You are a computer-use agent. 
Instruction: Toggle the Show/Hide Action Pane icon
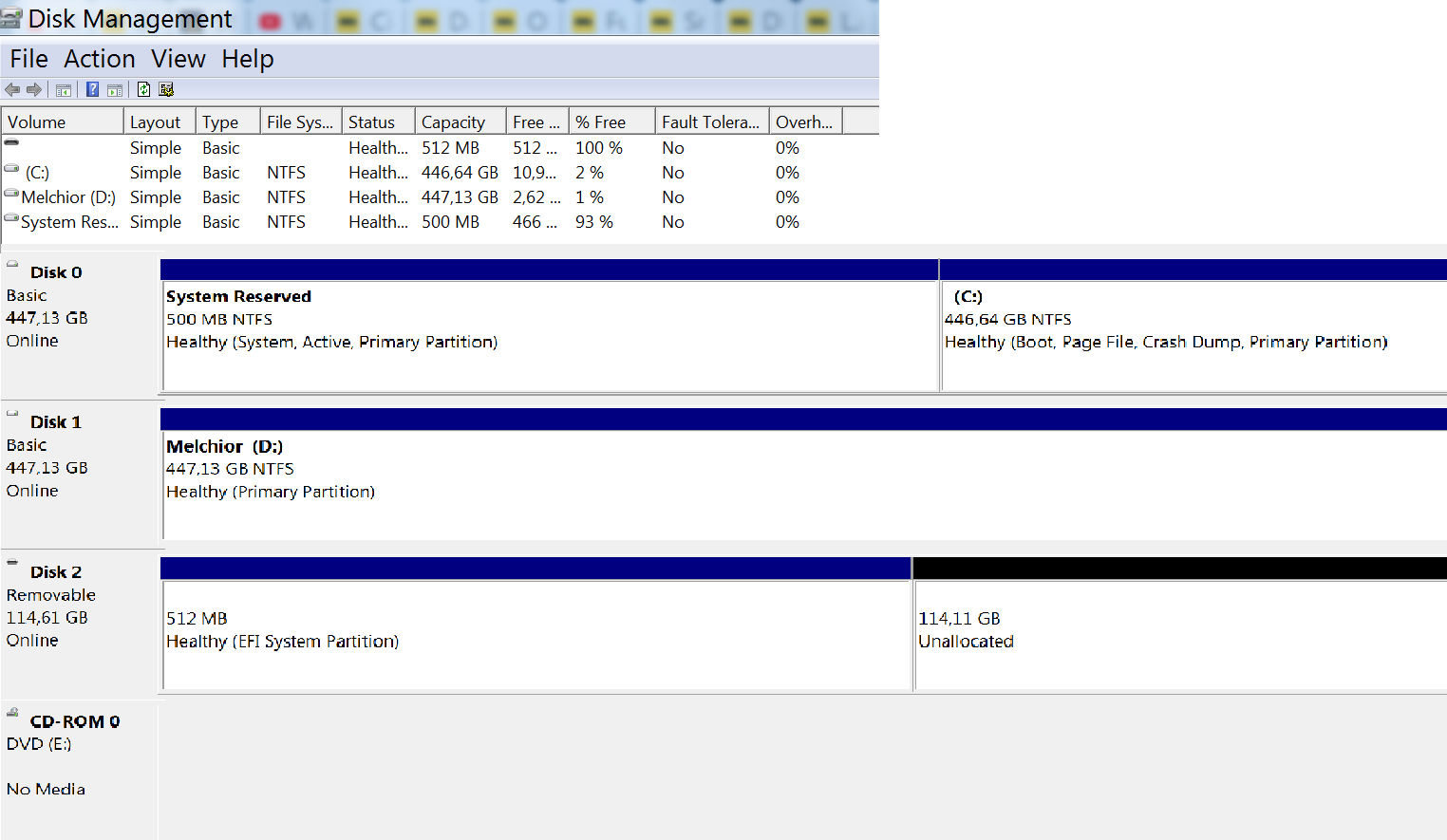tap(115, 90)
